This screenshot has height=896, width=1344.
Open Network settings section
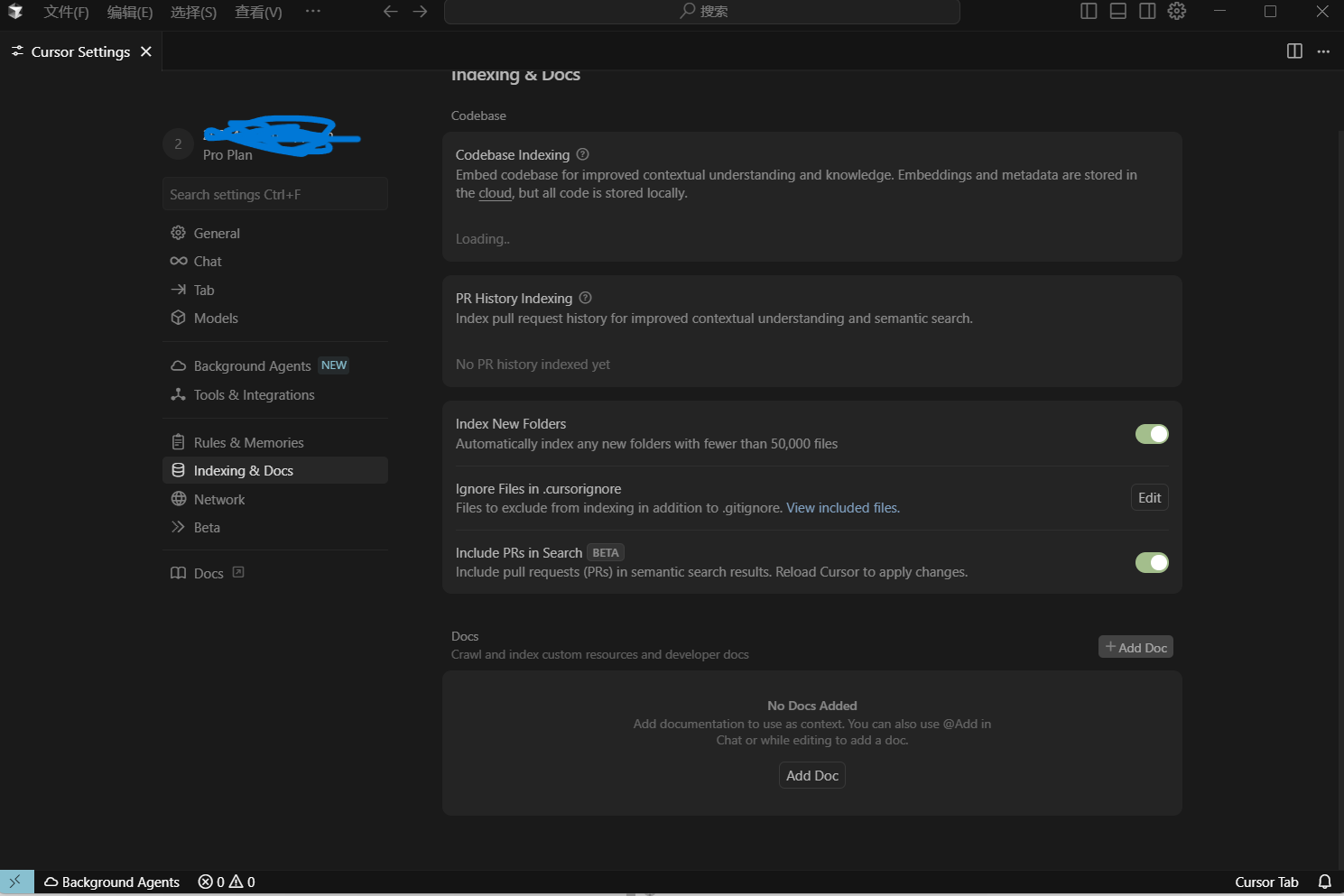pyautogui.click(x=275, y=499)
